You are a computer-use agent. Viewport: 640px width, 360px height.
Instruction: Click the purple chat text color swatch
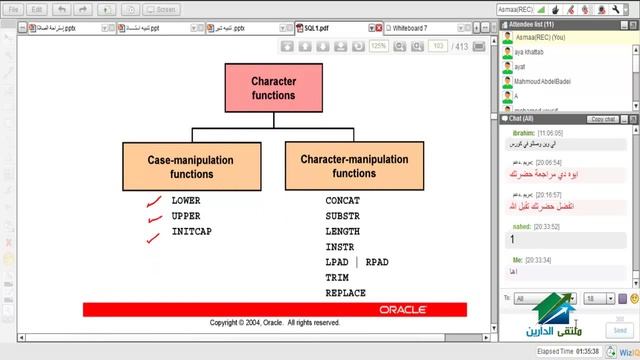coord(622,299)
